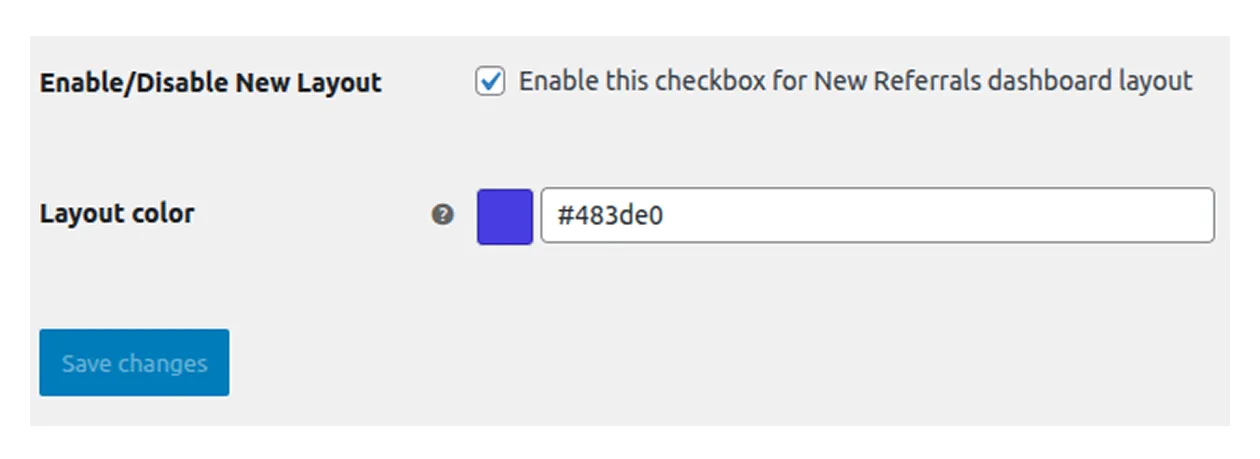The width and height of the screenshot is (1260, 459).
Task: Show help for the Layout color setting
Action: (x=442, y=214)
